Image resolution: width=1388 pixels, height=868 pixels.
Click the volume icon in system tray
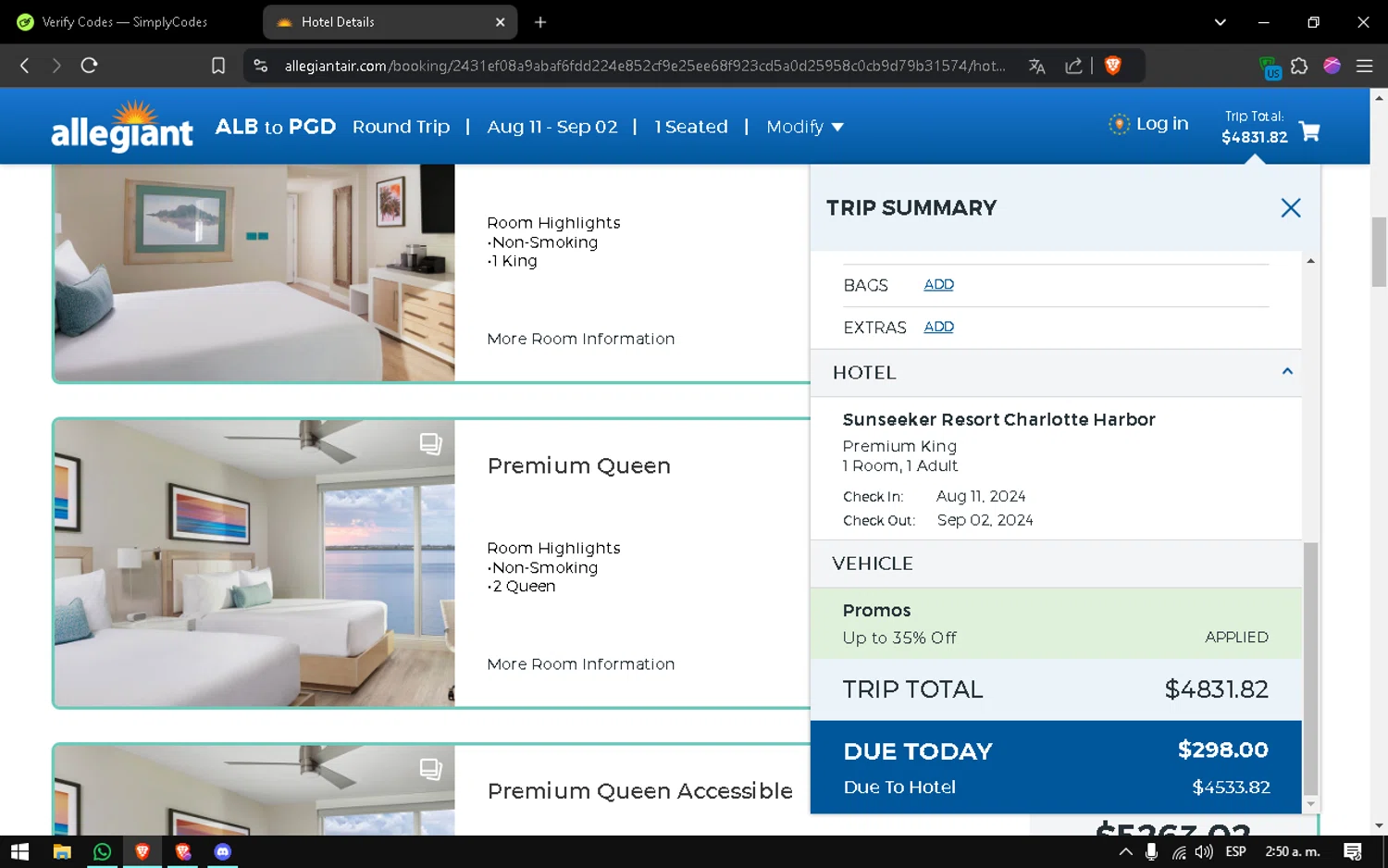pos(1203,851)
